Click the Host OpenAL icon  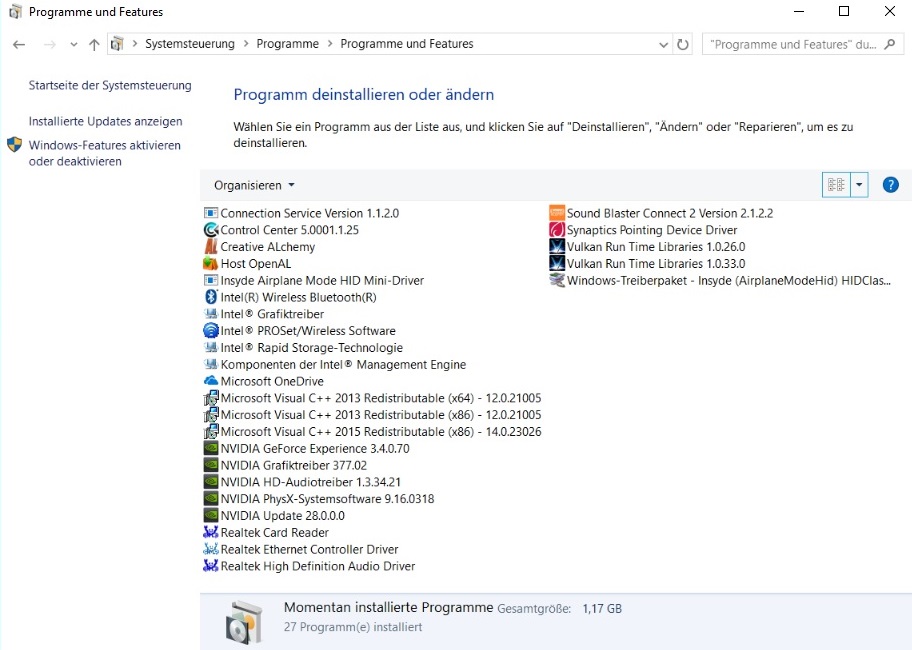click(x=211, y=263)
